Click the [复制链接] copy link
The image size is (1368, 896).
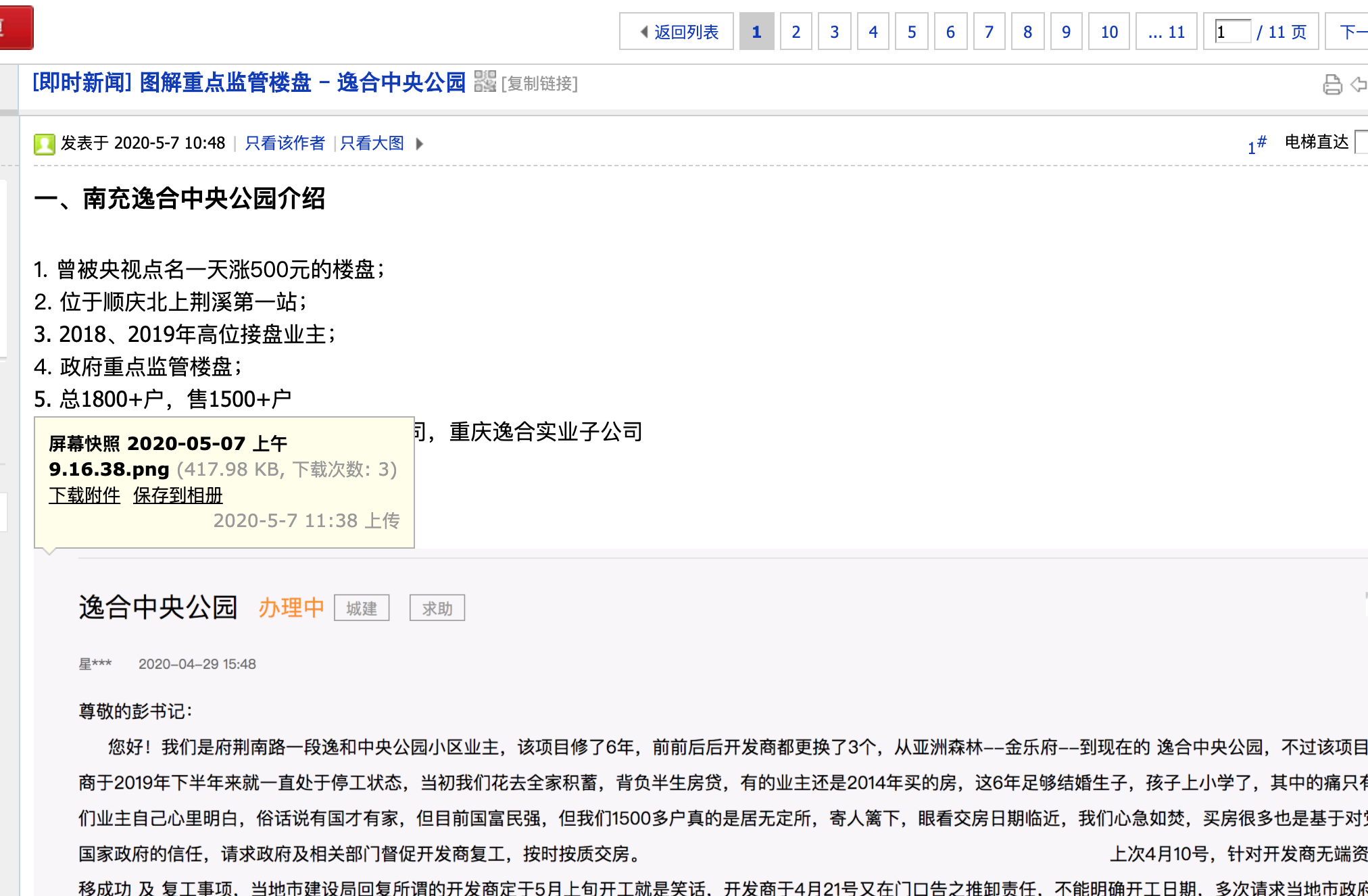tap(539, 83)
